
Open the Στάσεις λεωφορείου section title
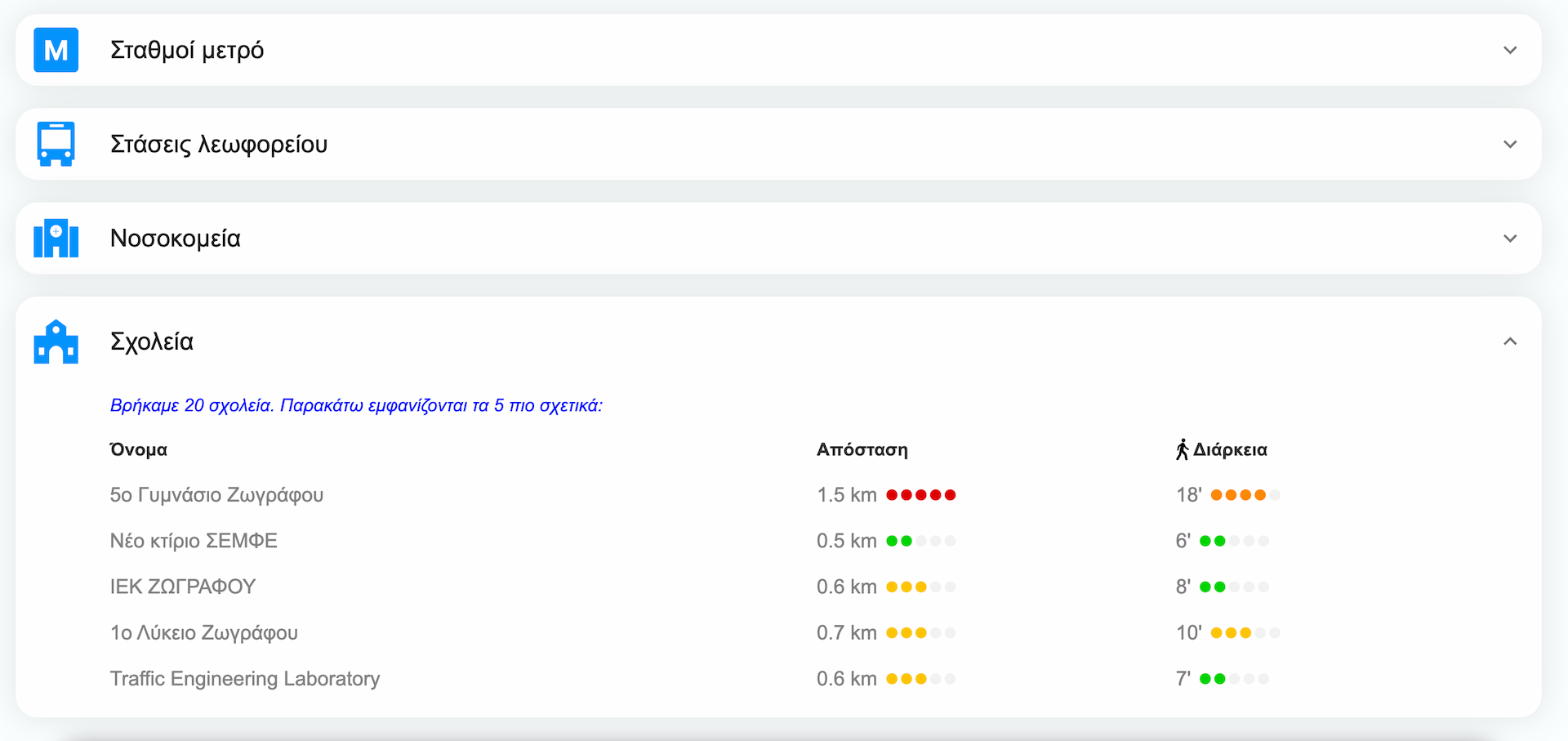click(219, 144)
